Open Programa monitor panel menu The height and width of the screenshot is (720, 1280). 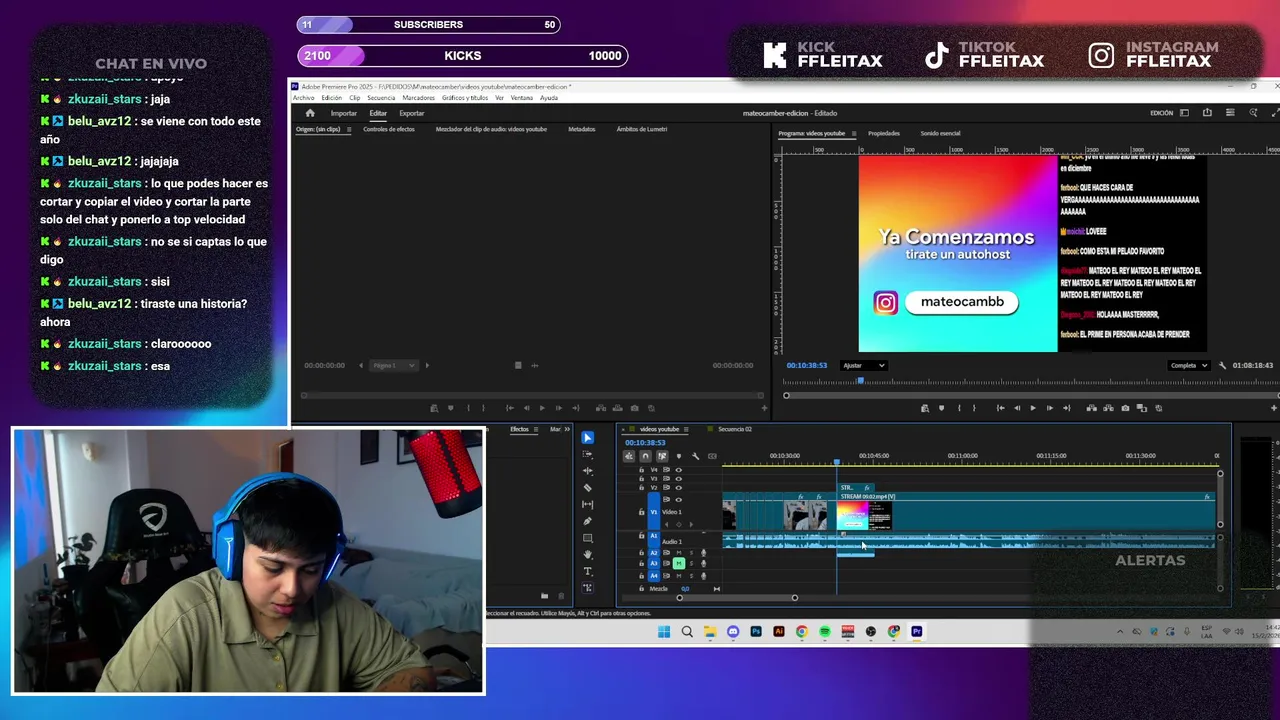coord(853,133)
